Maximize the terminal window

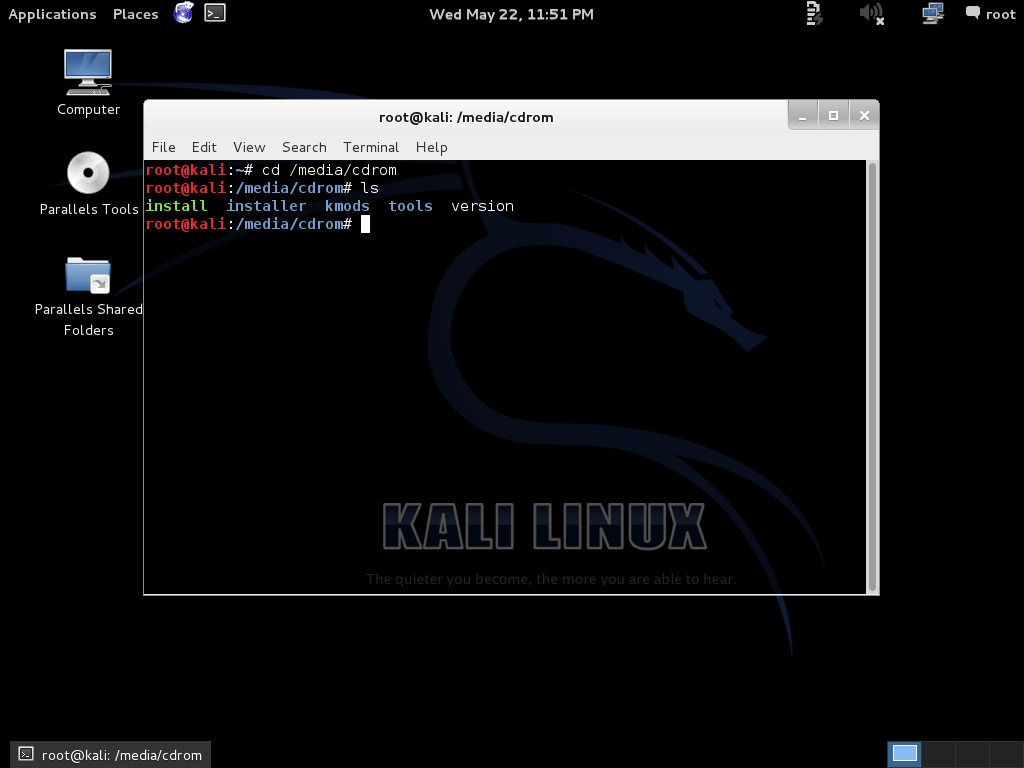coord(833,116)
